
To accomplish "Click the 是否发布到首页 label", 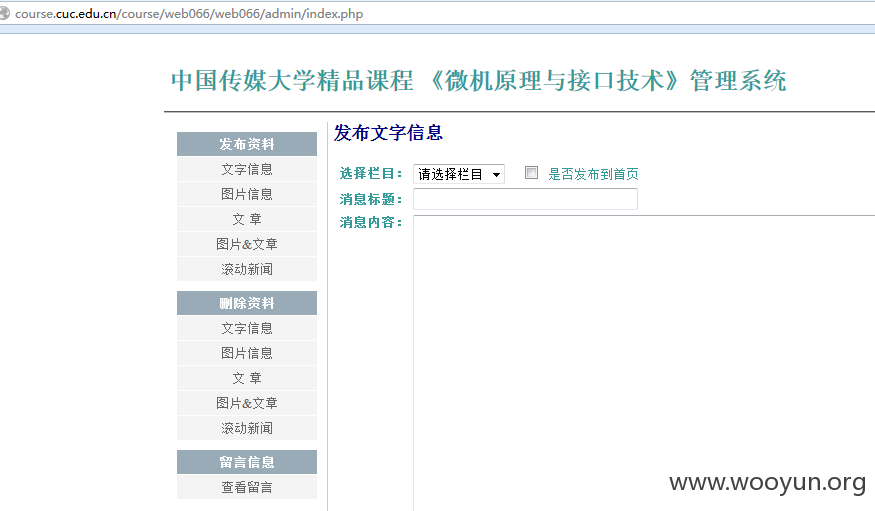I will pos(593,174).
